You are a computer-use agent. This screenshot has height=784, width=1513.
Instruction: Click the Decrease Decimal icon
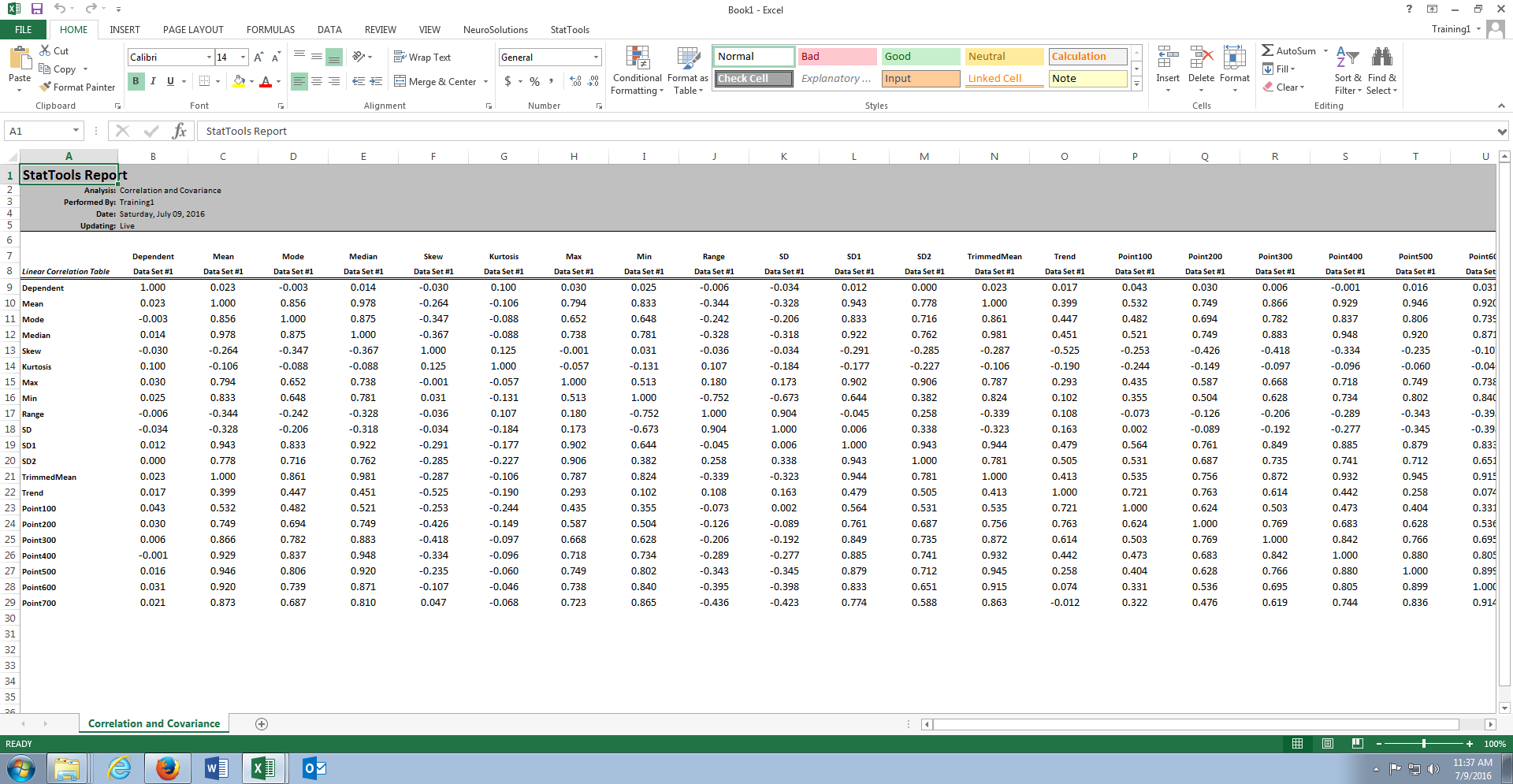[593, 81]
